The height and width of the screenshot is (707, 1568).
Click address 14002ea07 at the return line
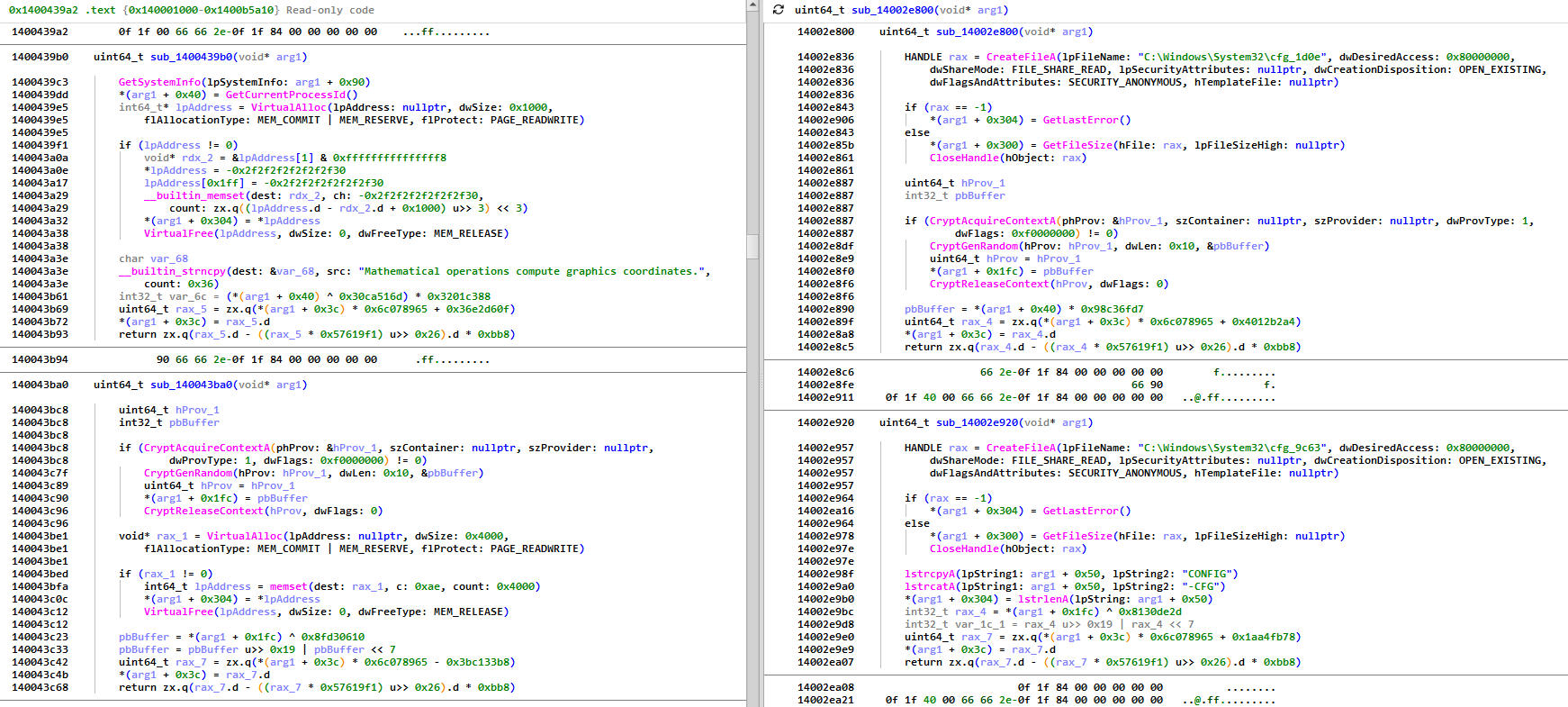[x=825, y=662]
